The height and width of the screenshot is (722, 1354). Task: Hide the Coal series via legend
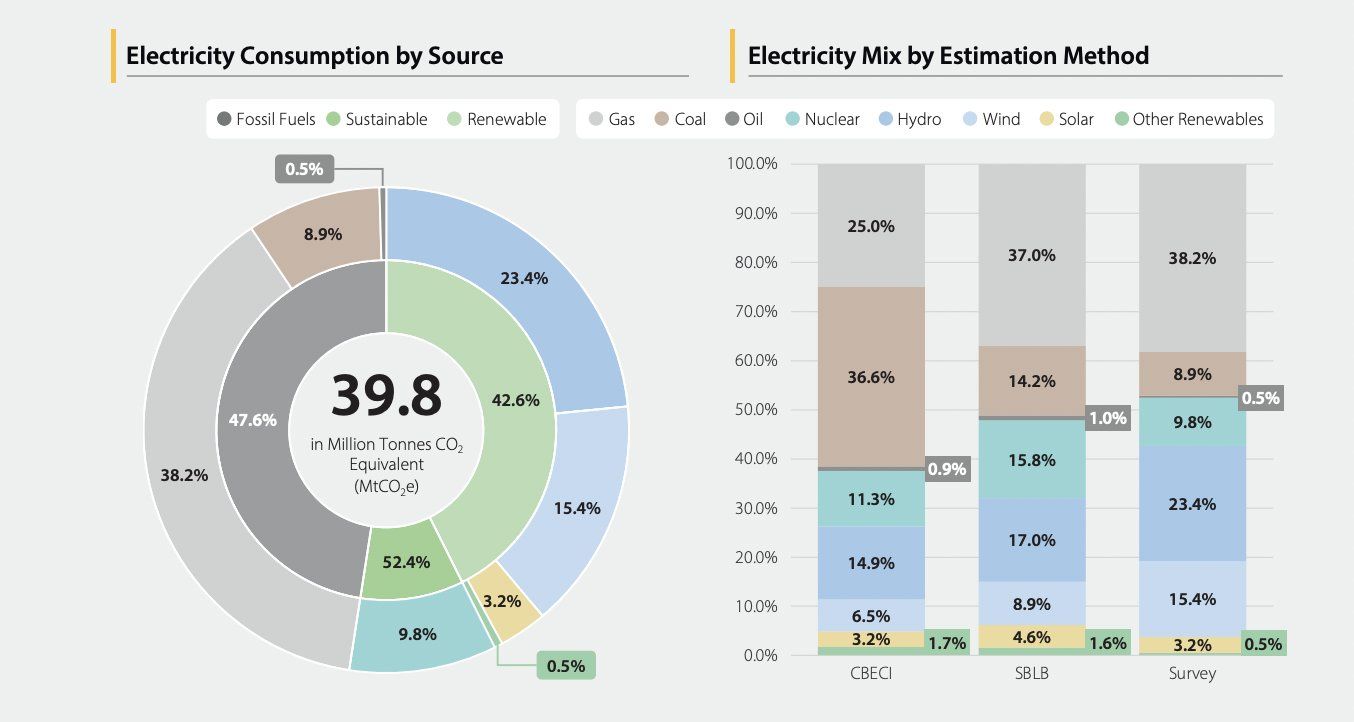[679, 120]
